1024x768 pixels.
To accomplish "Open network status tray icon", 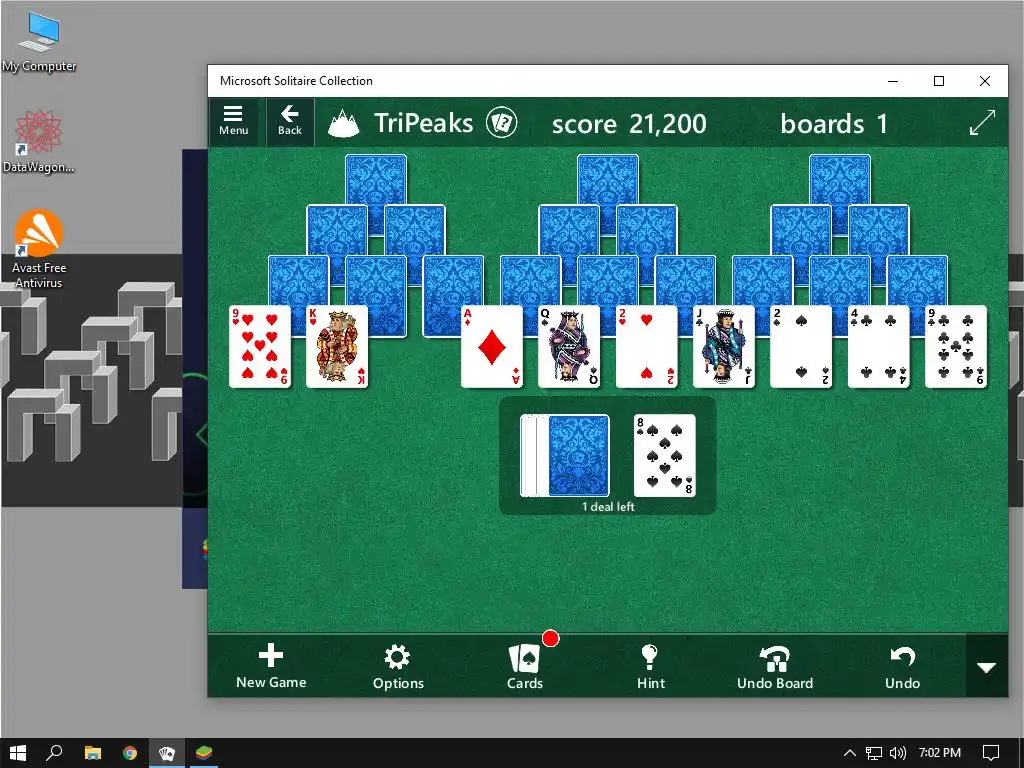I will tap(874, 753).
